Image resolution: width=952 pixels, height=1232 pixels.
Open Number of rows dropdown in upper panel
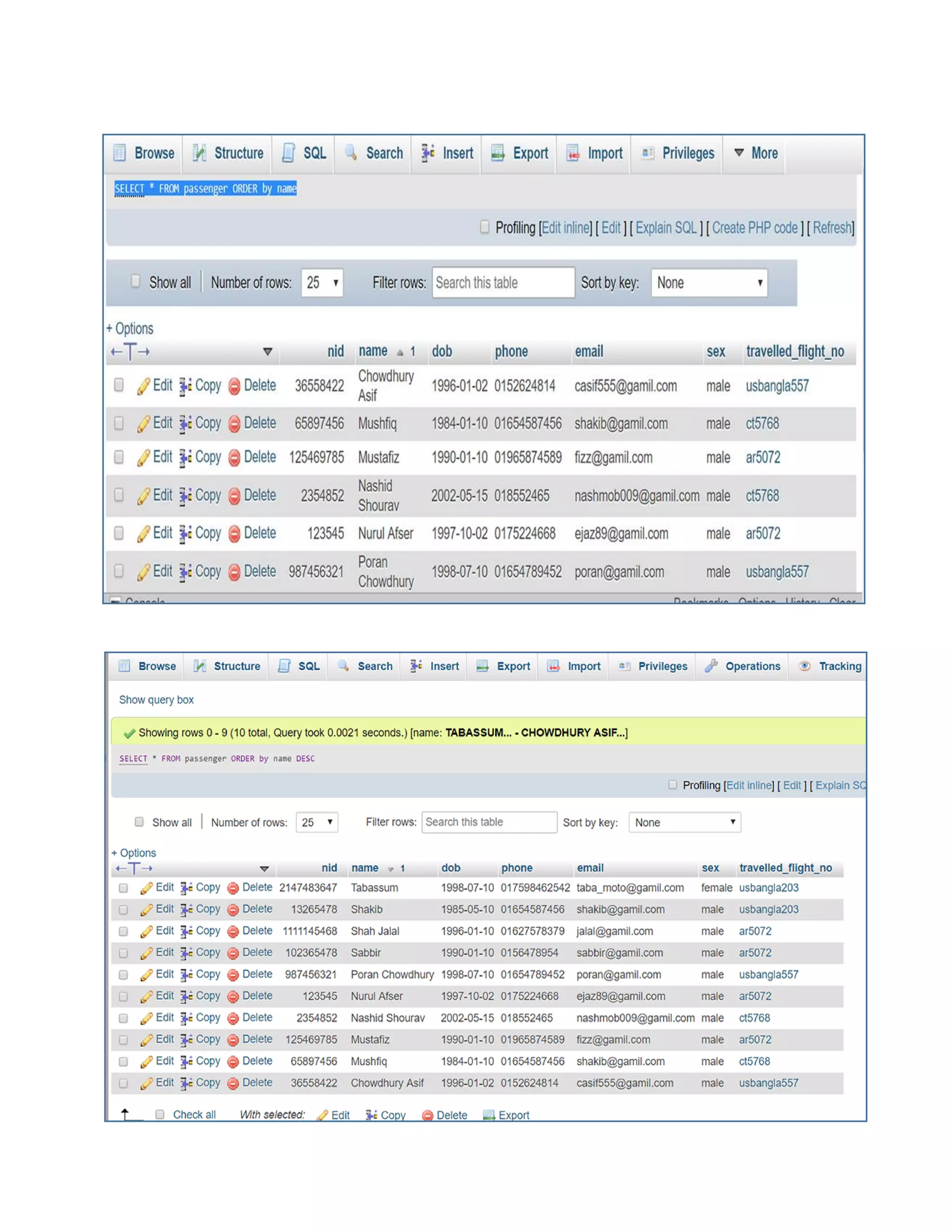coord(322,282)
